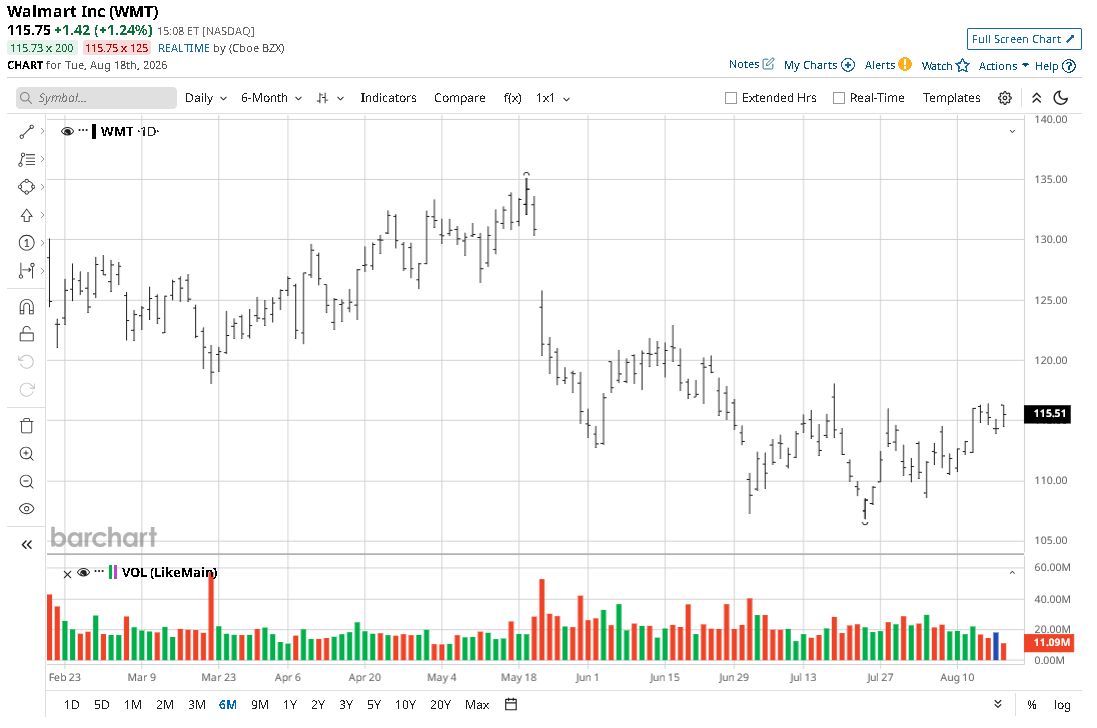Screen dimensions: 1097x728
Task: Choose the shapes polygon tool
Action: click(27, 187)
